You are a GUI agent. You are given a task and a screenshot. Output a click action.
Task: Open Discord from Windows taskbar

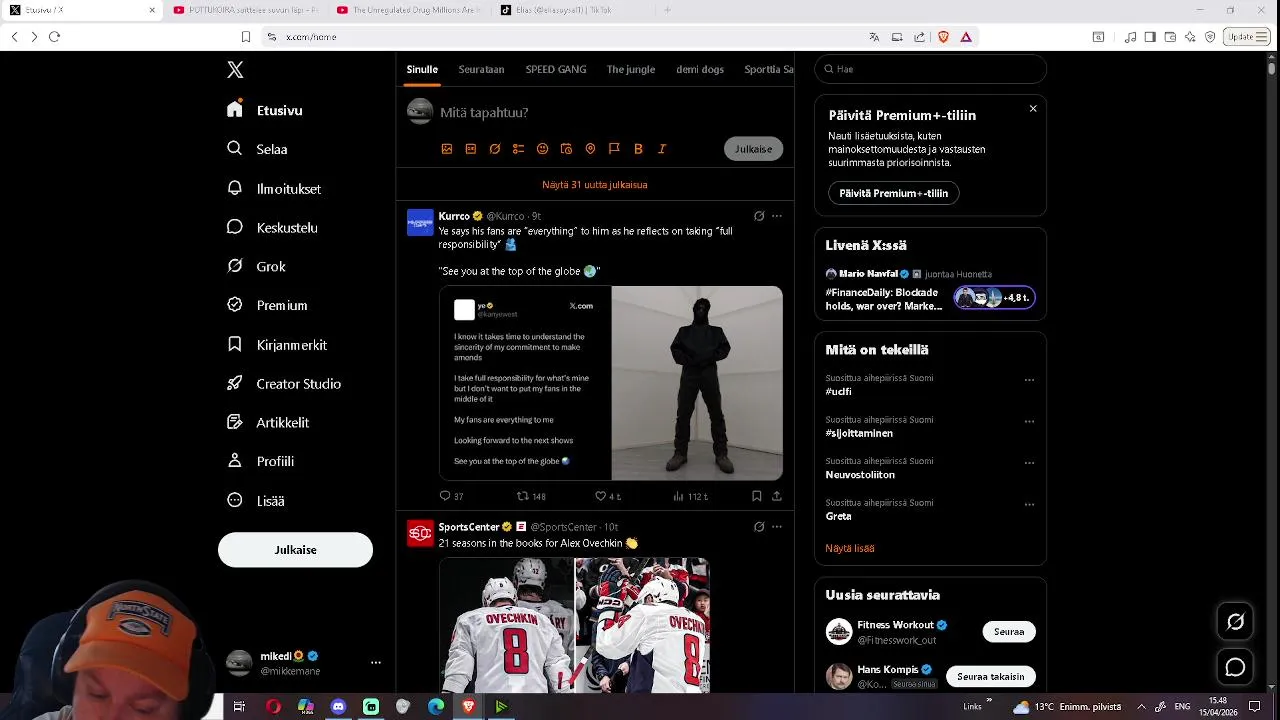point(338,707)
